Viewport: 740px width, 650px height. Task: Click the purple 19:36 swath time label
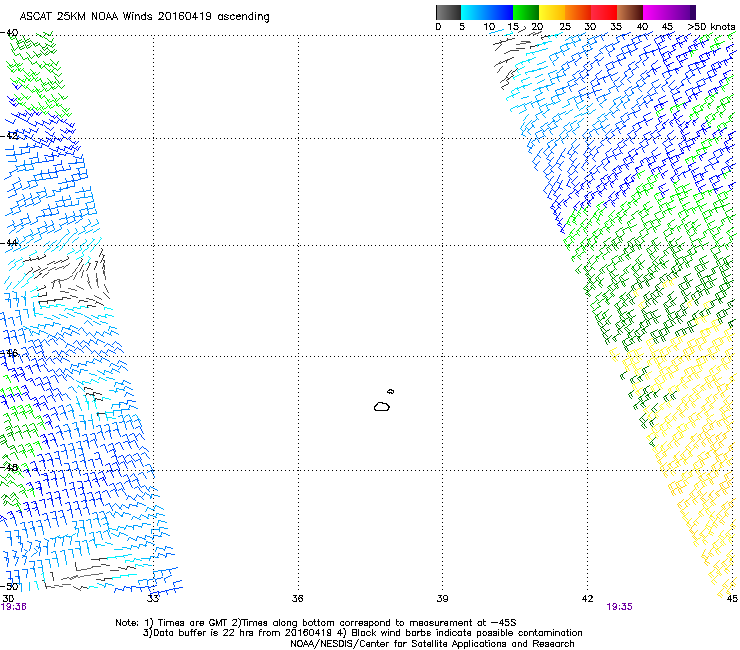[x=14, y=607]
